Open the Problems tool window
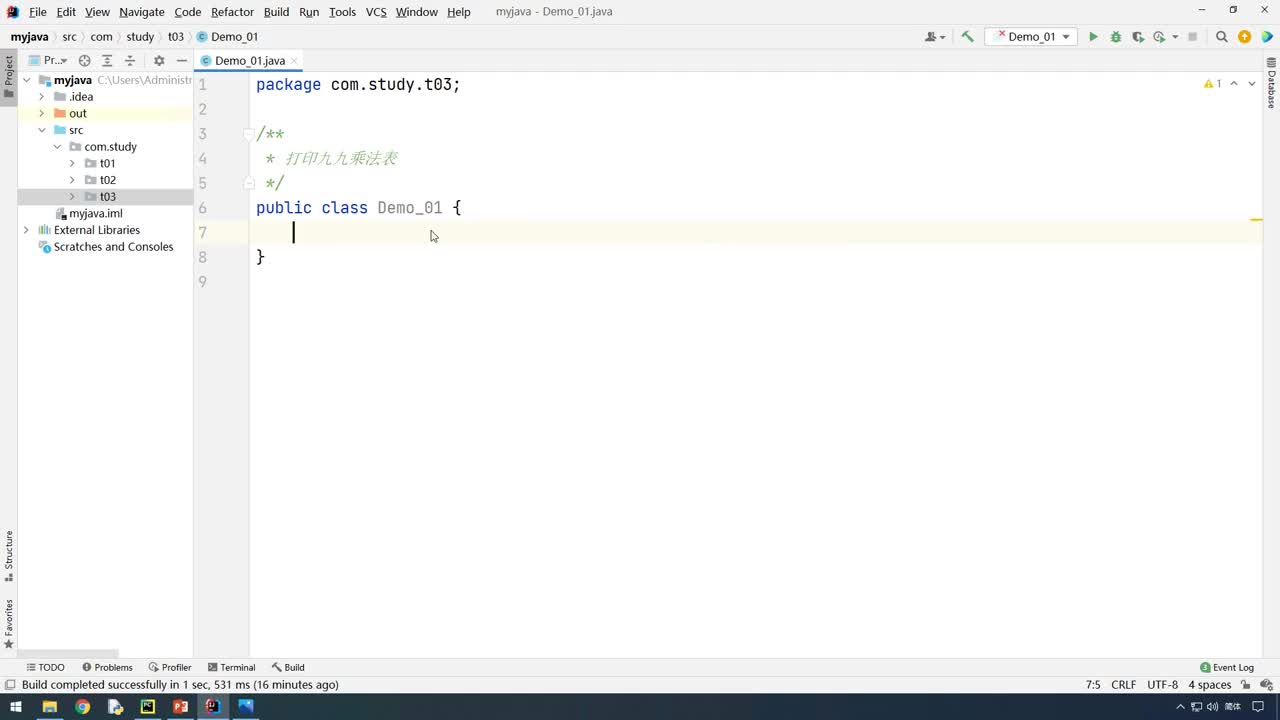 [x=107, y=667]
